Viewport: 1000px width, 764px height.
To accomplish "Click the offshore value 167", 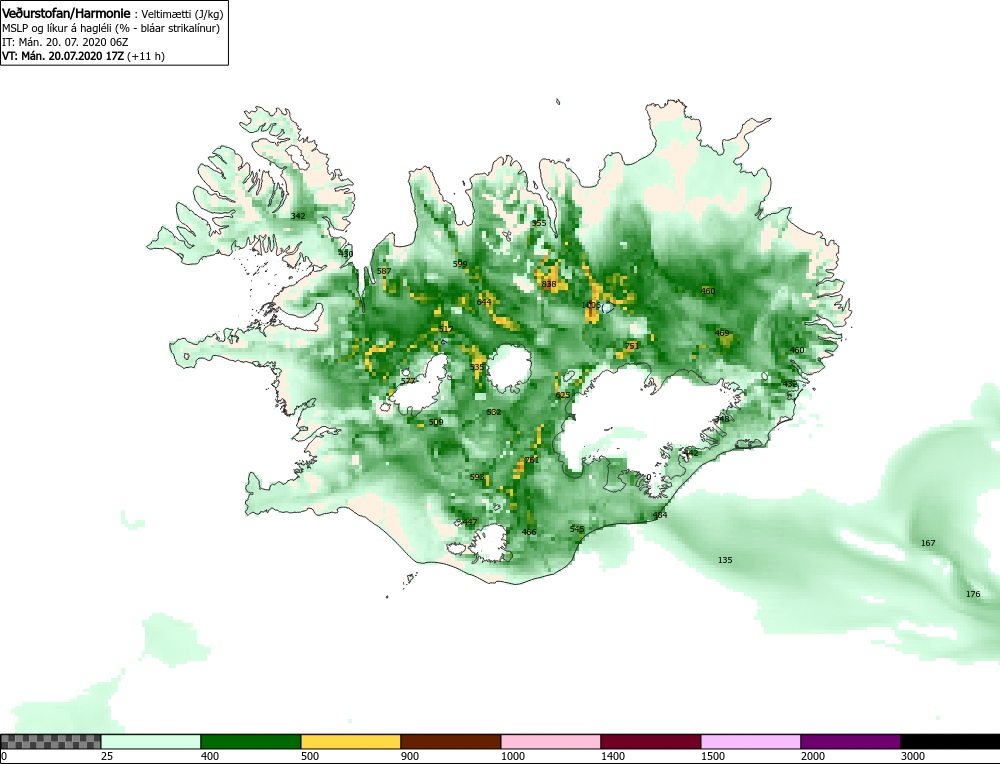I will (x=928, y=543).
